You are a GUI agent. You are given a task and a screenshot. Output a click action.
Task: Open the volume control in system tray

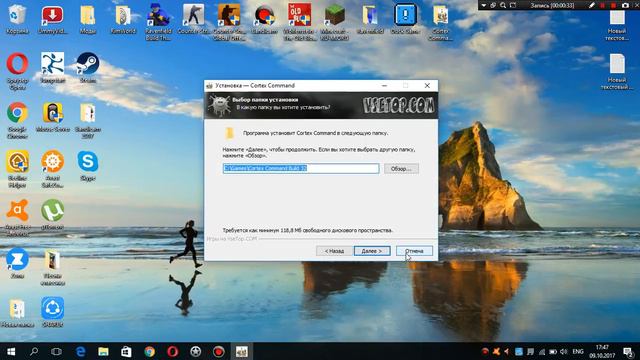564,351
